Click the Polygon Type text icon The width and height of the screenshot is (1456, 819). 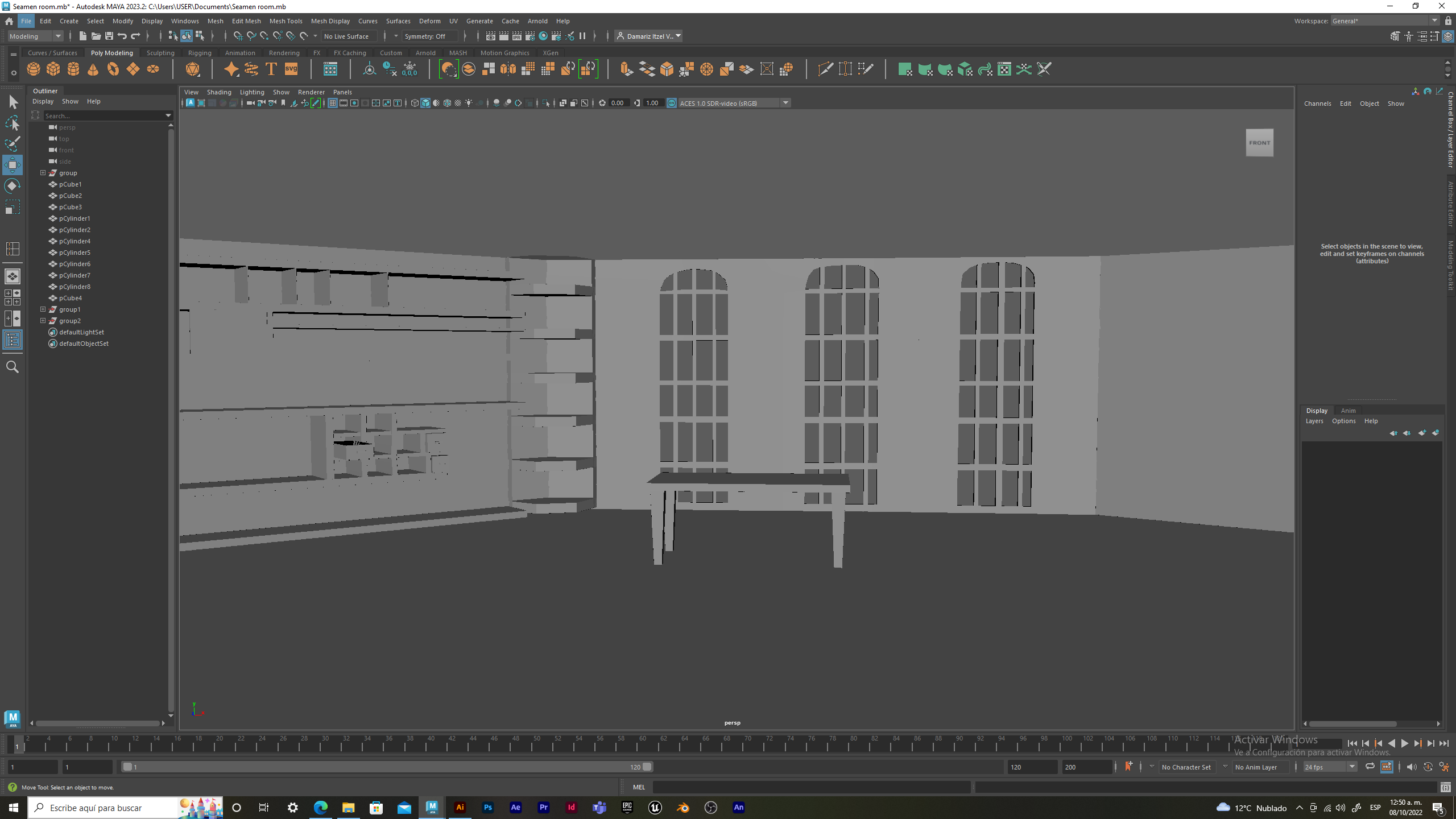[x=271, y=69]
